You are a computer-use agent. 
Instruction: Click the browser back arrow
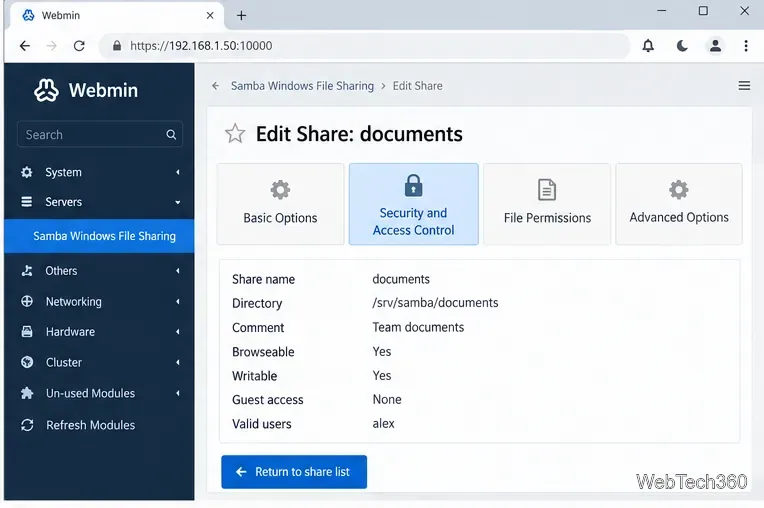click(x=25, y=46)
